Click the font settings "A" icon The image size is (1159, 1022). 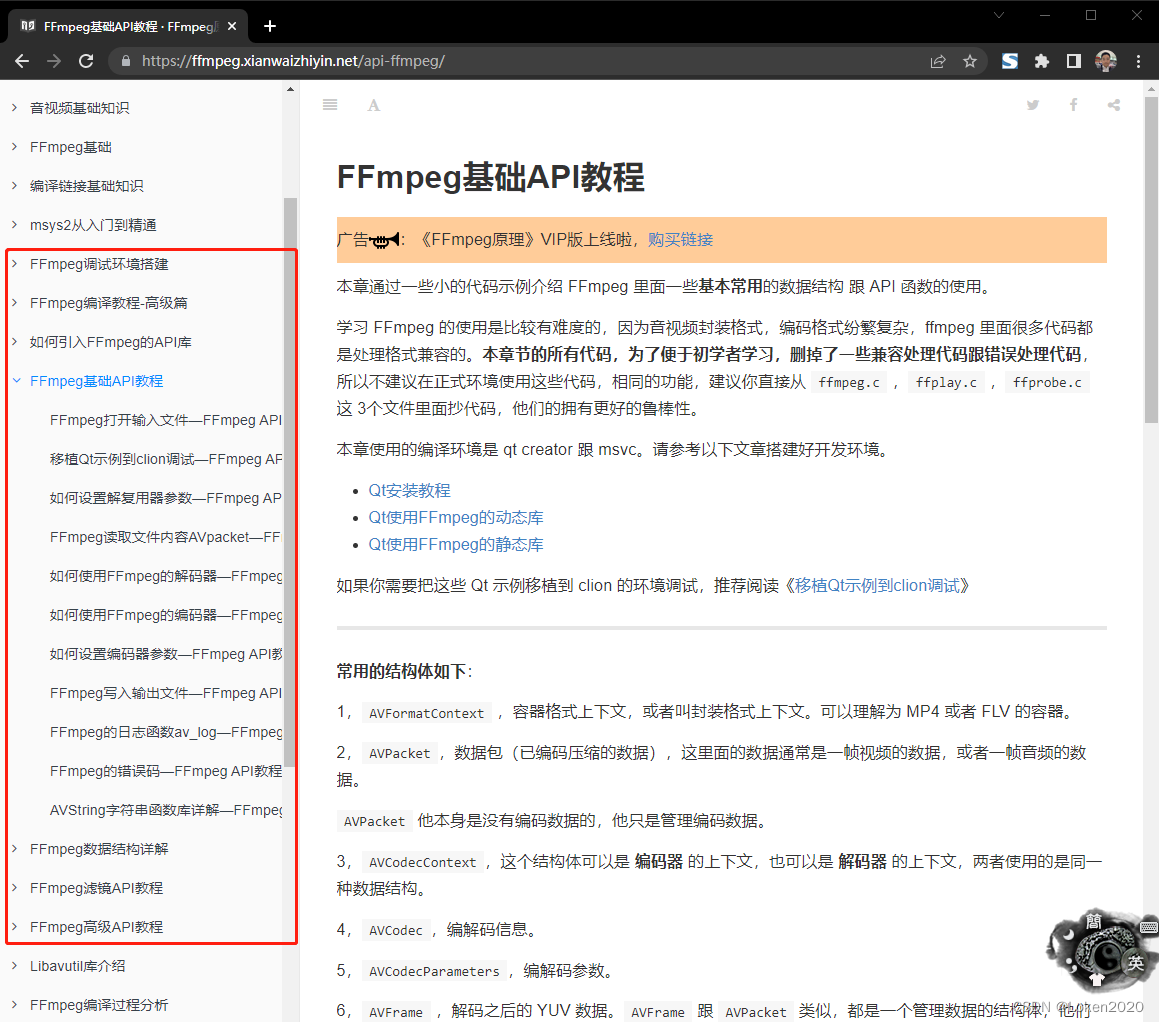373,104
